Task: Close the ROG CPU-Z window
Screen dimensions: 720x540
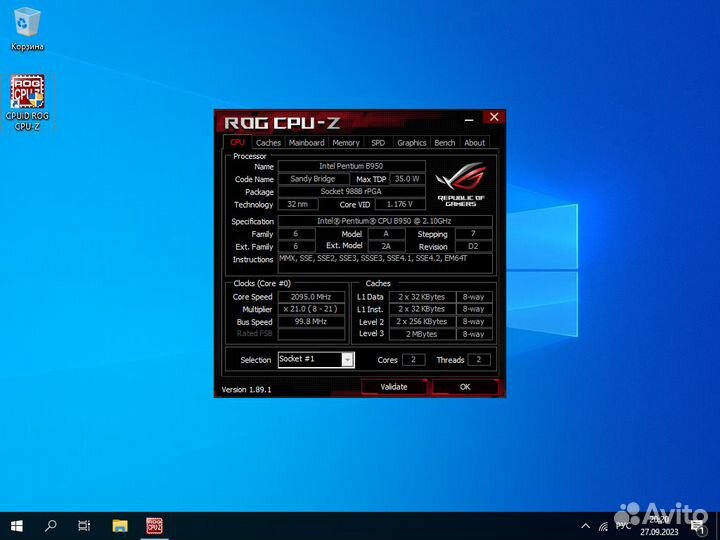Action: coord(494,117)
